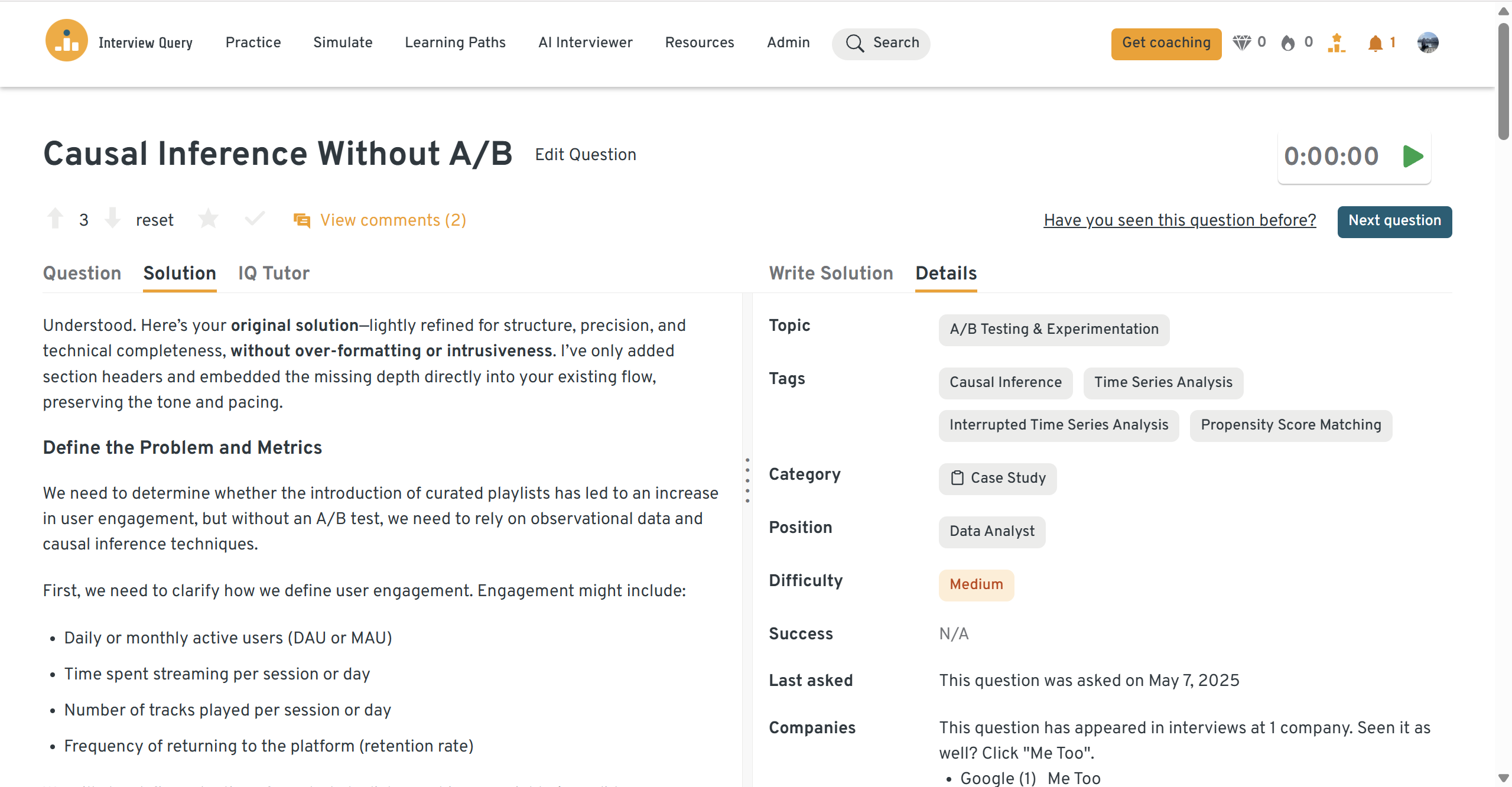Switch to the Write Solution tab
The width and height of the screenshot is (1512, 787).
pos(831,273)
